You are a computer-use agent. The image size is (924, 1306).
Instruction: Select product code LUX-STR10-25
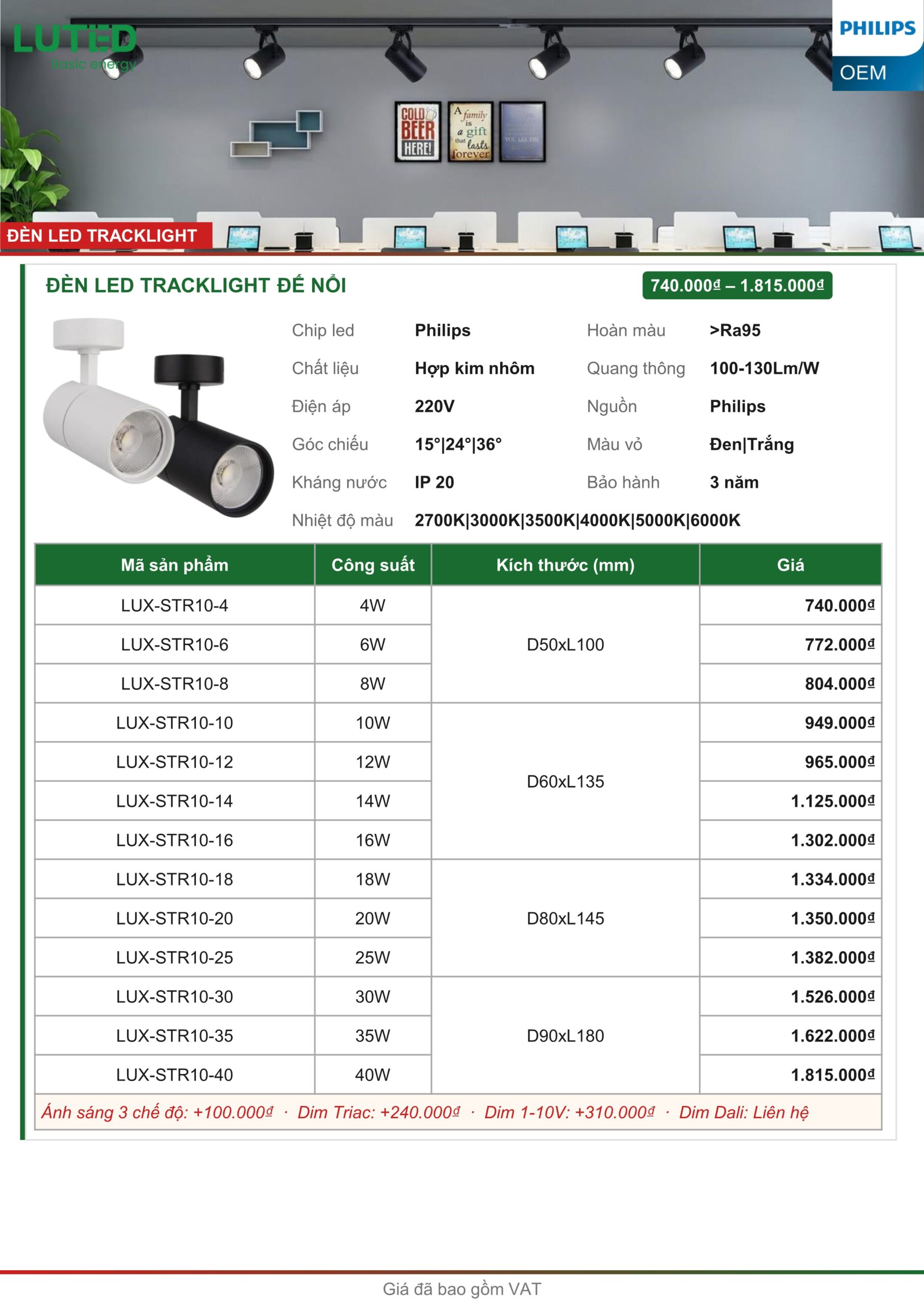pyautogui.click(x=175, y=958)
